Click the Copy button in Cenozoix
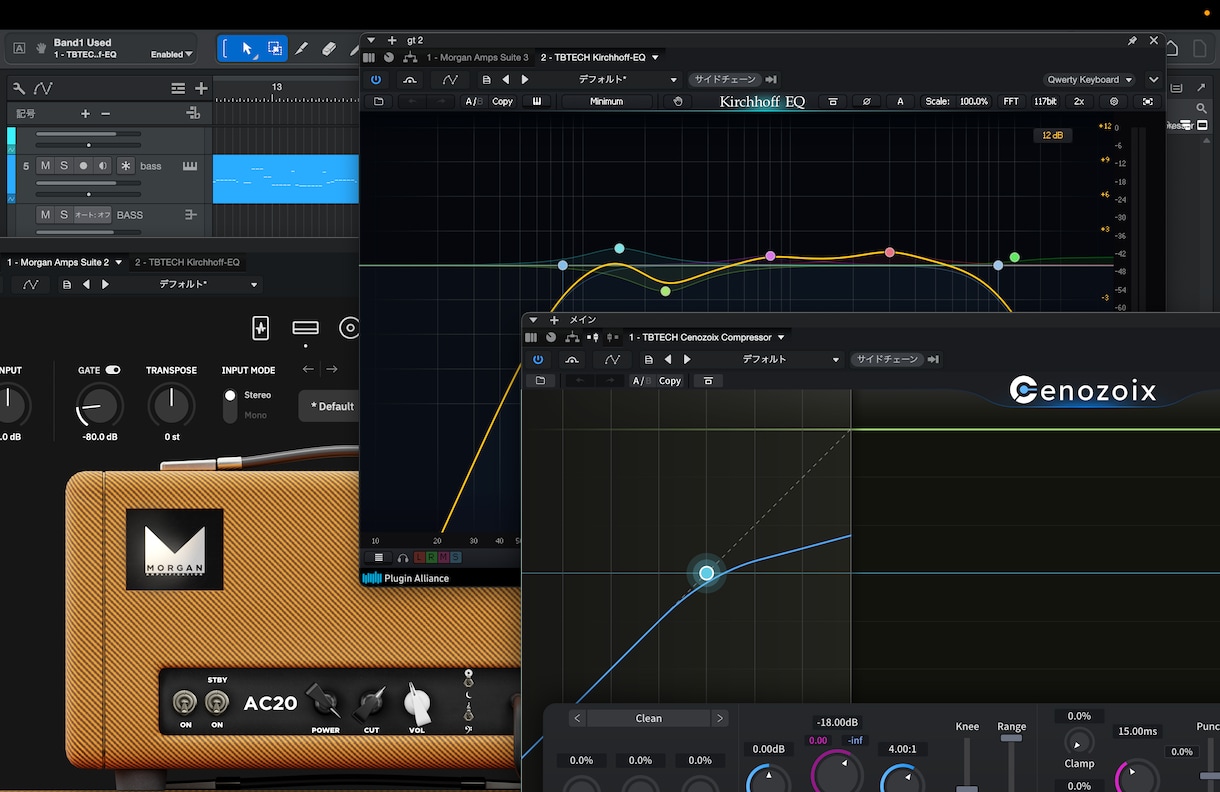This screenshot has width=1220, height=792. (x=670, y=381)
